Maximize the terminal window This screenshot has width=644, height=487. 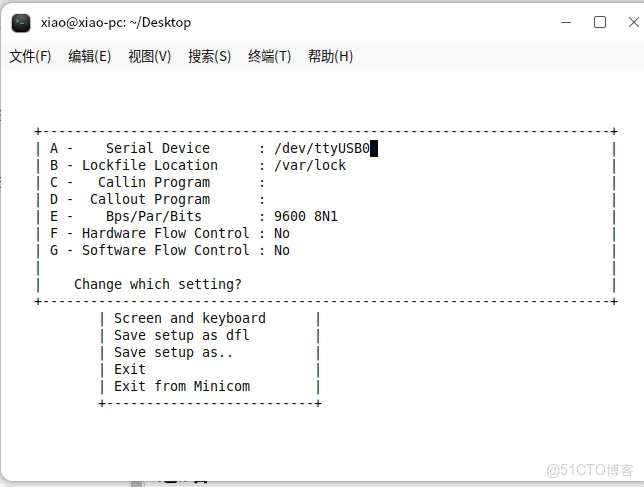(x=600, y=22)
